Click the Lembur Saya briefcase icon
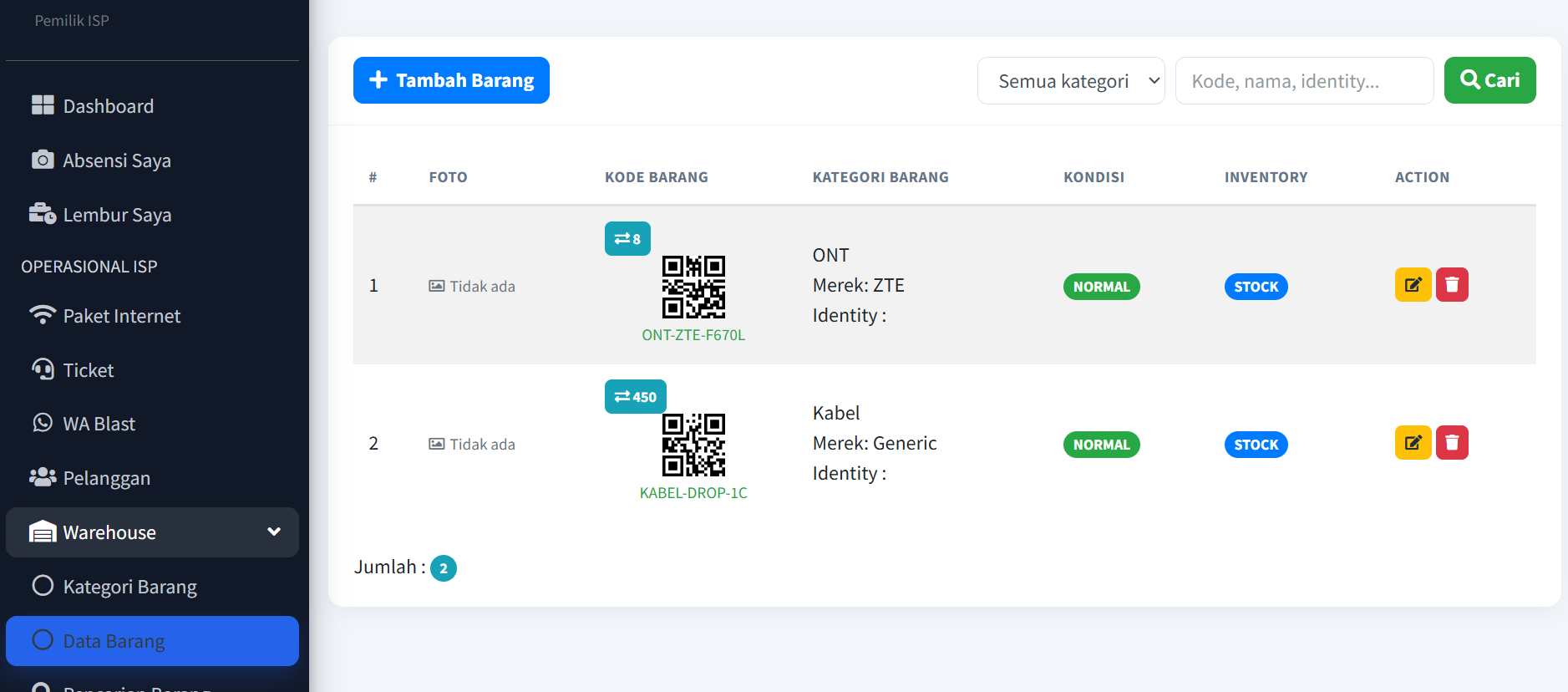This screenshot has width=1568, height=692. click(x=43, y=214)
